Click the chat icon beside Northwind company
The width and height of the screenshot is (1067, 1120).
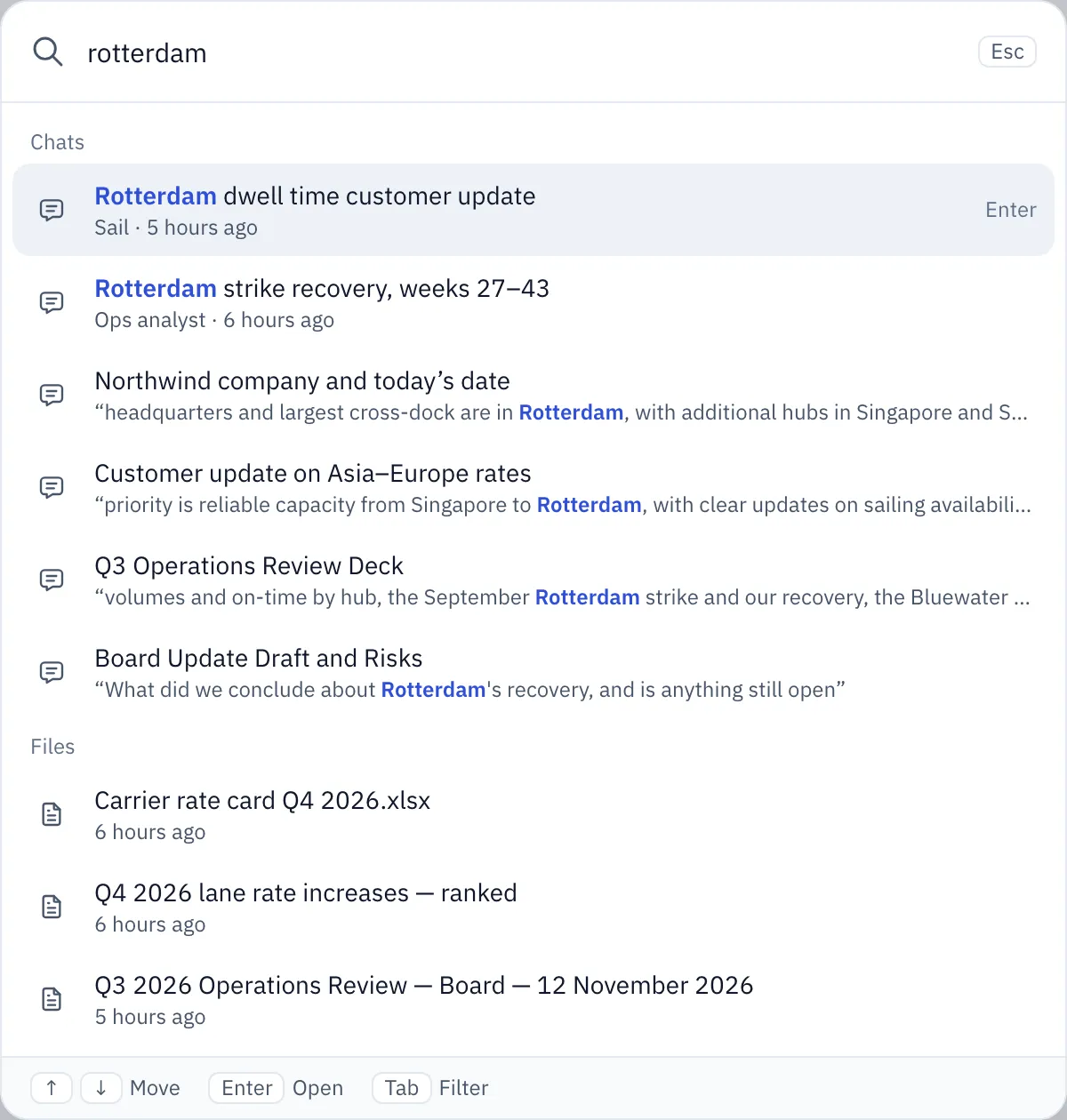52,395
